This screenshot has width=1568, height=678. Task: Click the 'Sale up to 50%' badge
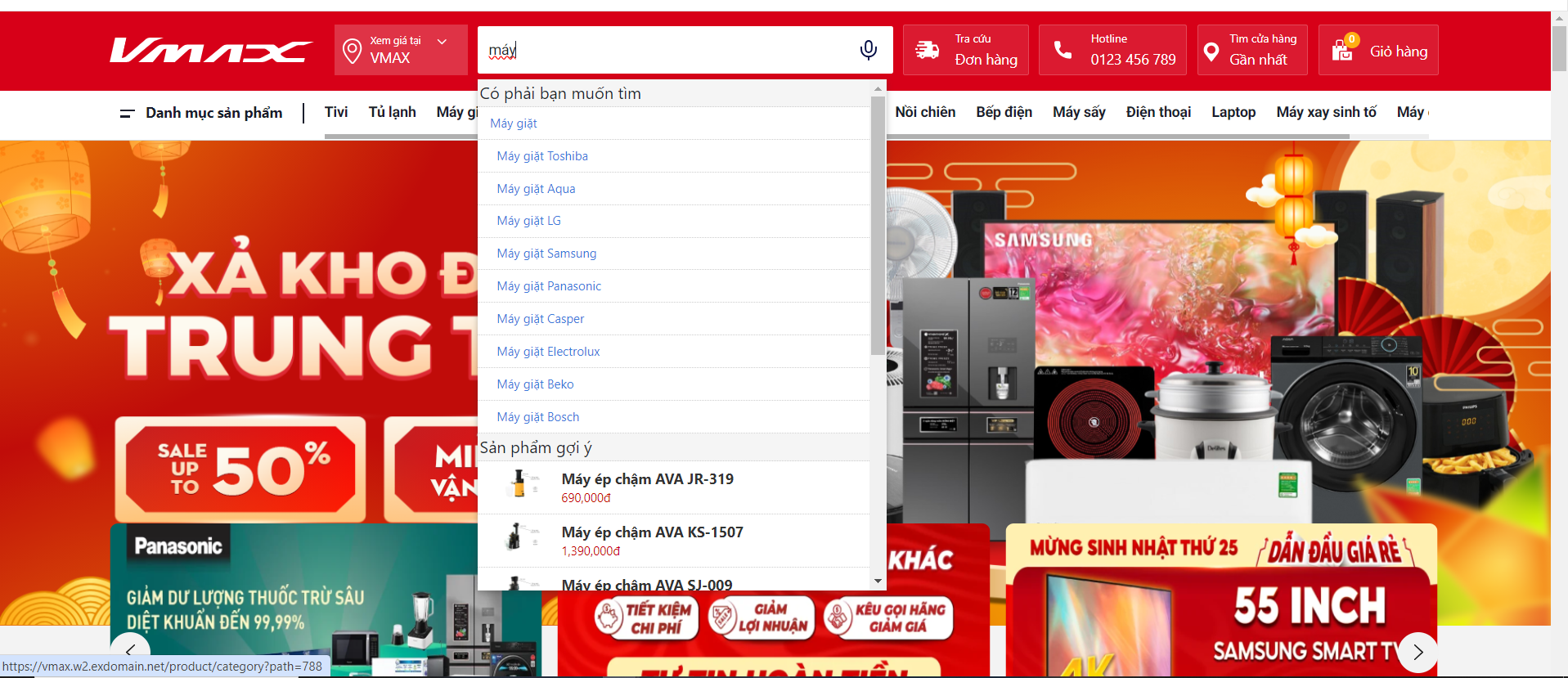coord(240,469)
